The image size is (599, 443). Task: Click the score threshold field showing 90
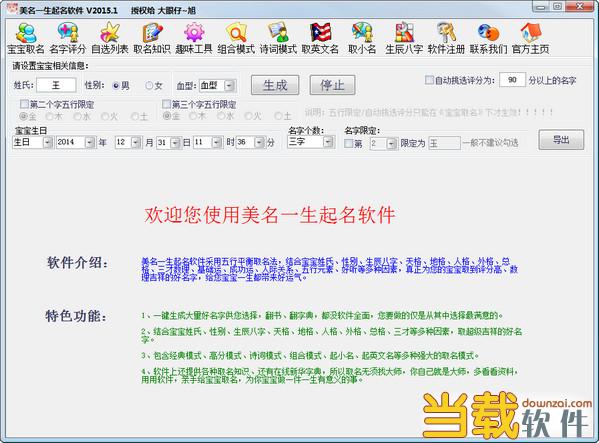tap(512, 80)
